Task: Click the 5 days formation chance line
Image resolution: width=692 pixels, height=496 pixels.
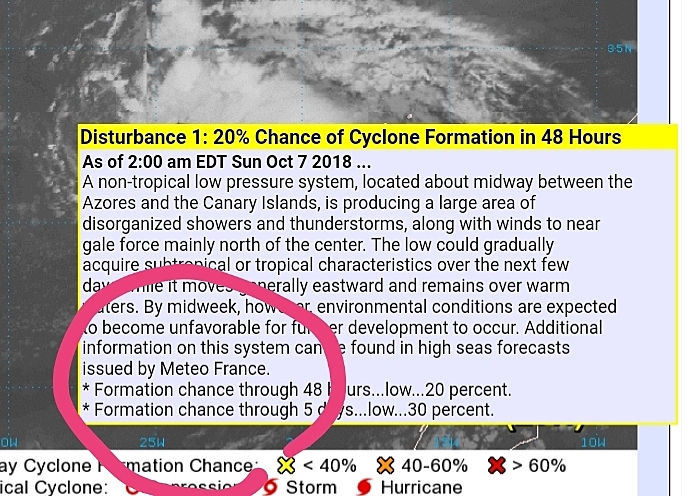Action: pos(288,410)
